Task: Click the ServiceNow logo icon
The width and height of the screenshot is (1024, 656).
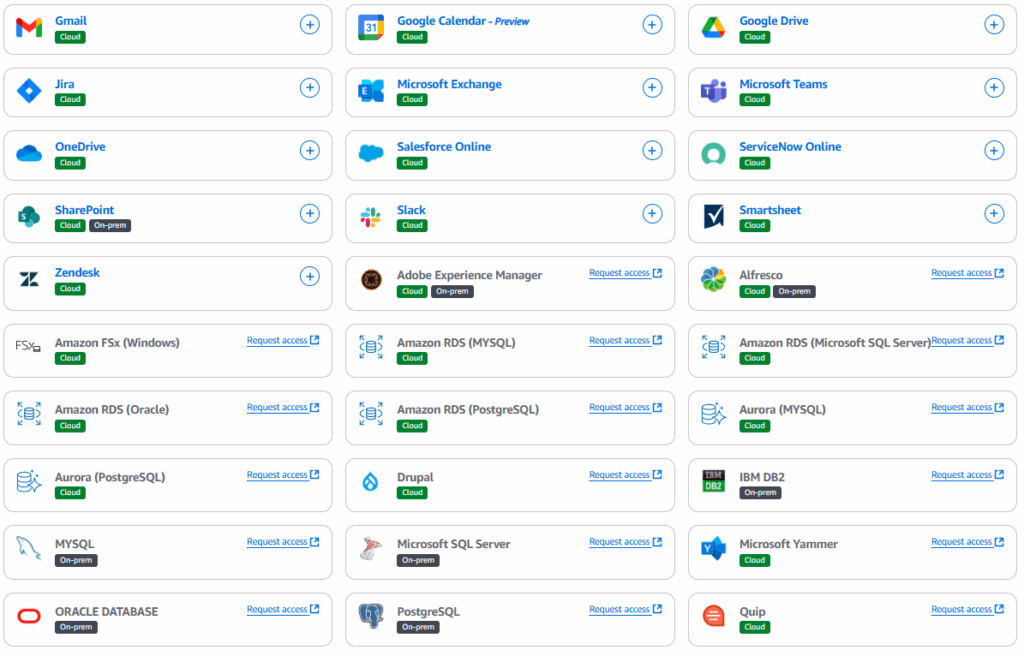Action: (x=713, y=154)
